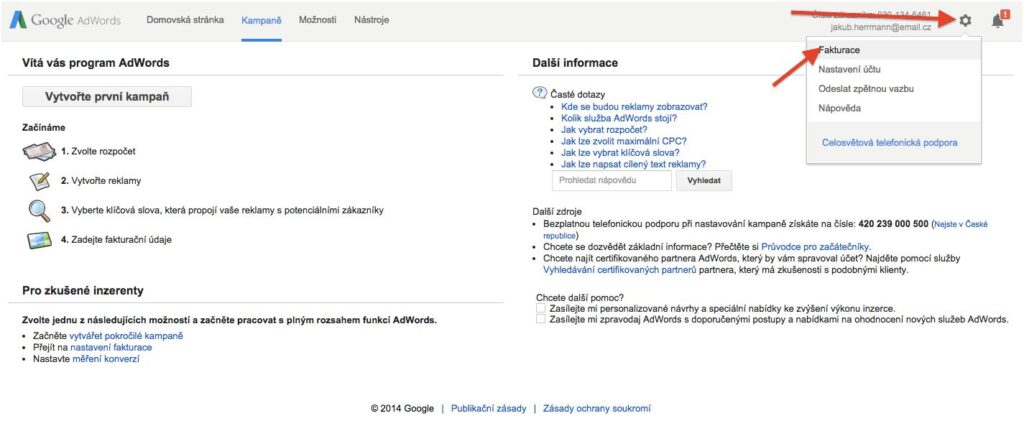This screenshot has height=431, width=1024.
Task: Open 'Jak lze vybrat klíčová slova?' link
Action: [x=620, y=153]
